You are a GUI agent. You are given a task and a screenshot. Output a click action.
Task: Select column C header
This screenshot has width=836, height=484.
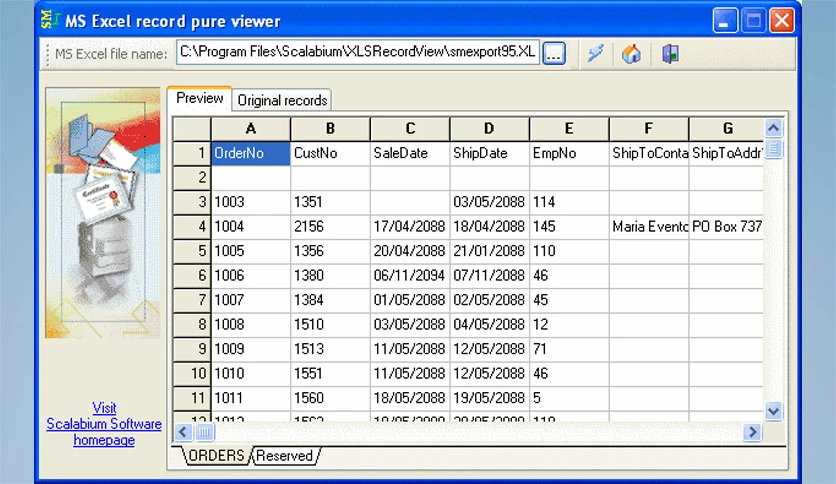pyautogui.click(x=410, y=128)
